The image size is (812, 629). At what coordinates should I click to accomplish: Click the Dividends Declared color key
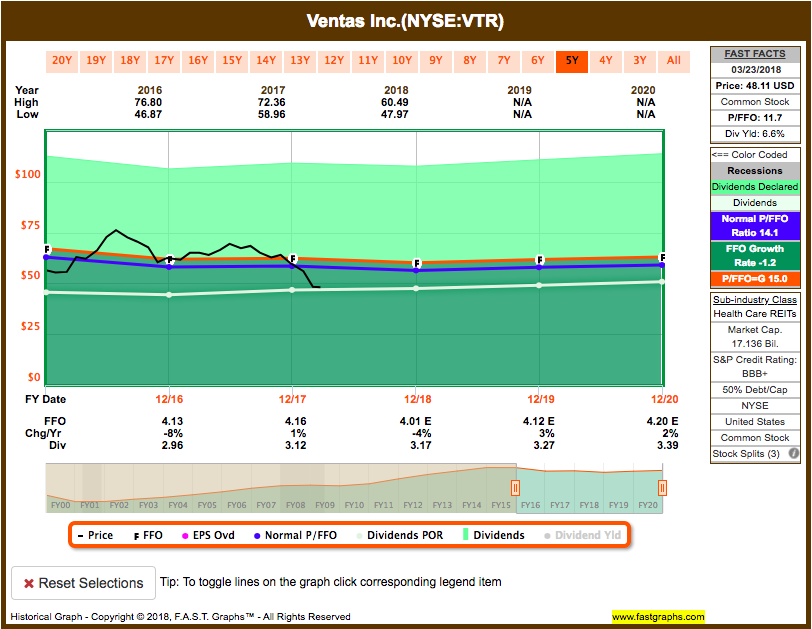pos(755,186)
